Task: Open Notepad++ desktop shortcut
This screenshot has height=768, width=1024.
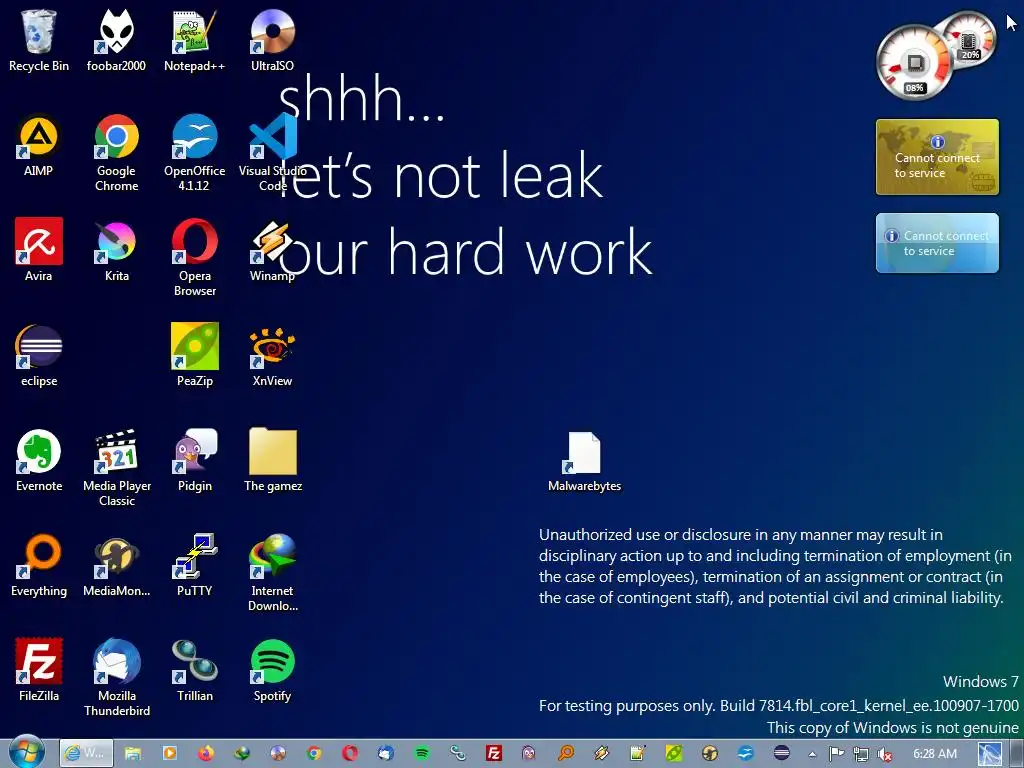Action: (195, 40)
